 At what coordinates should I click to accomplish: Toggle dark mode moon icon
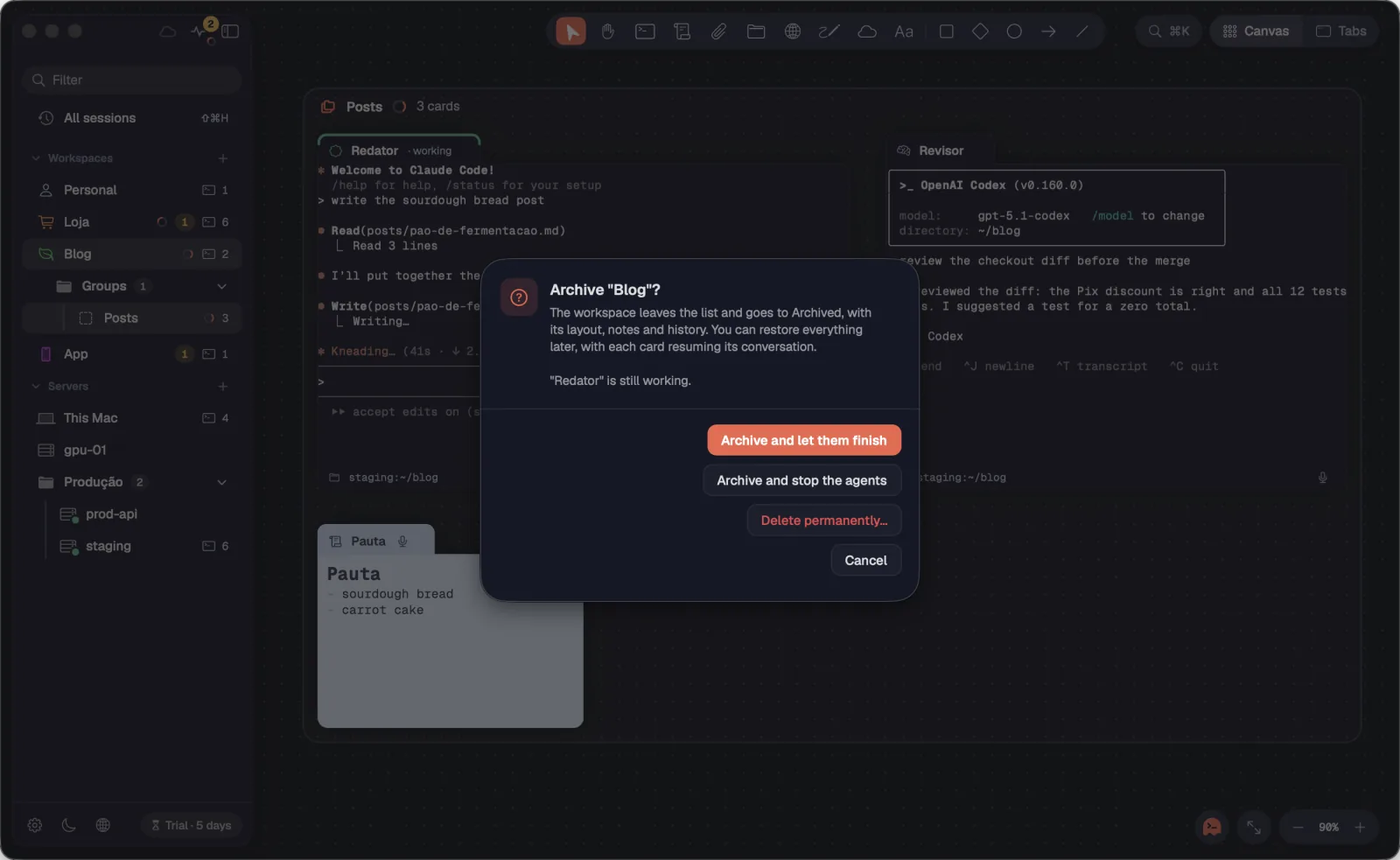click(x=69, y=825)
